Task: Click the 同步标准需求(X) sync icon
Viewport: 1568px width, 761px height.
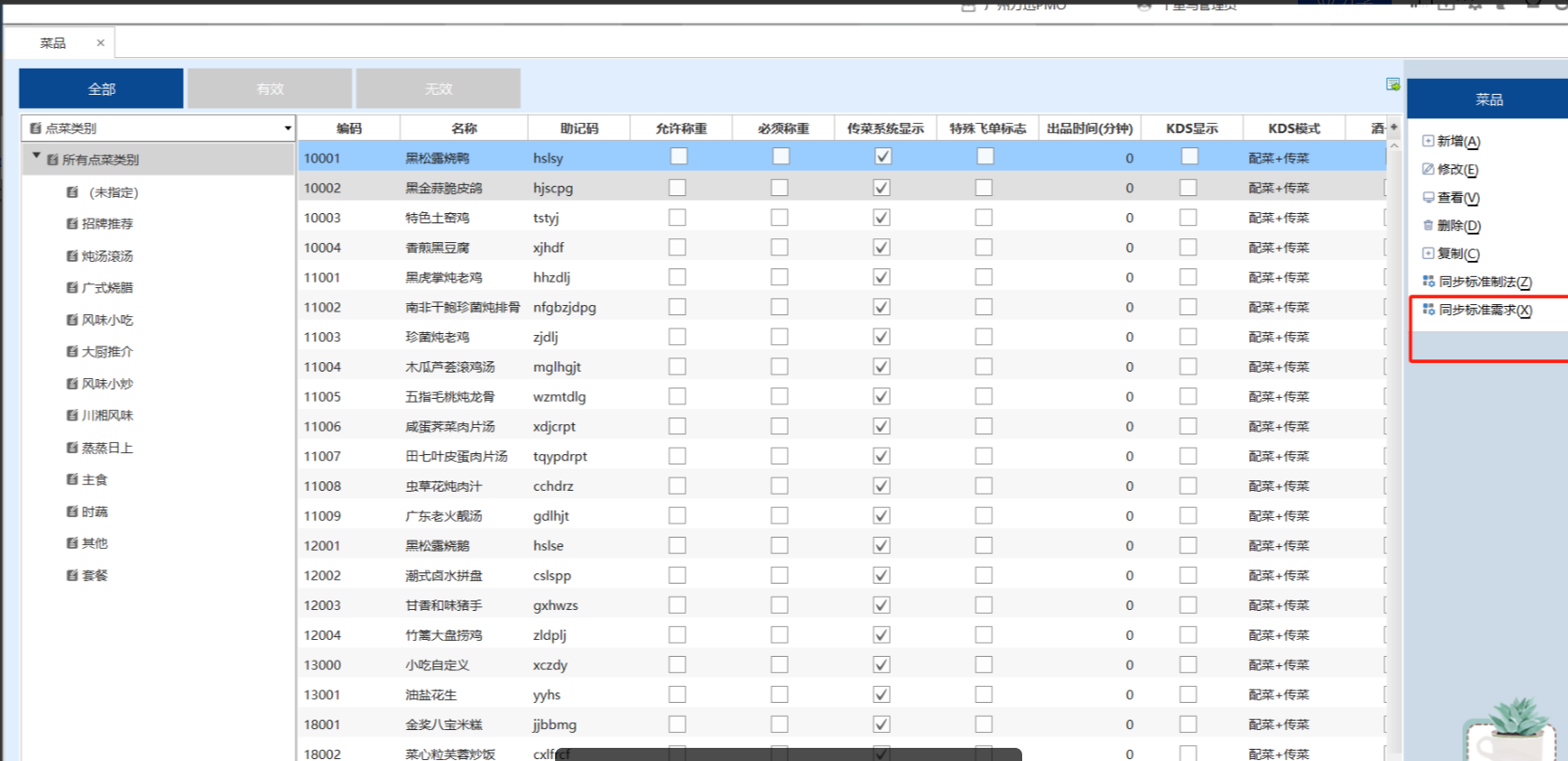Action: tap(1428, 309)
